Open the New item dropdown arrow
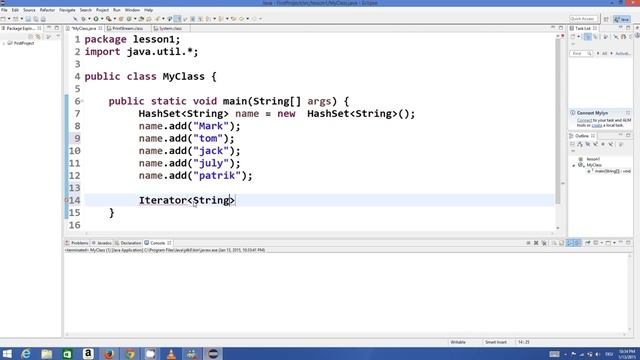Viewport: 640px width, 360px height. pyautogui.click(x=9, y=19)
